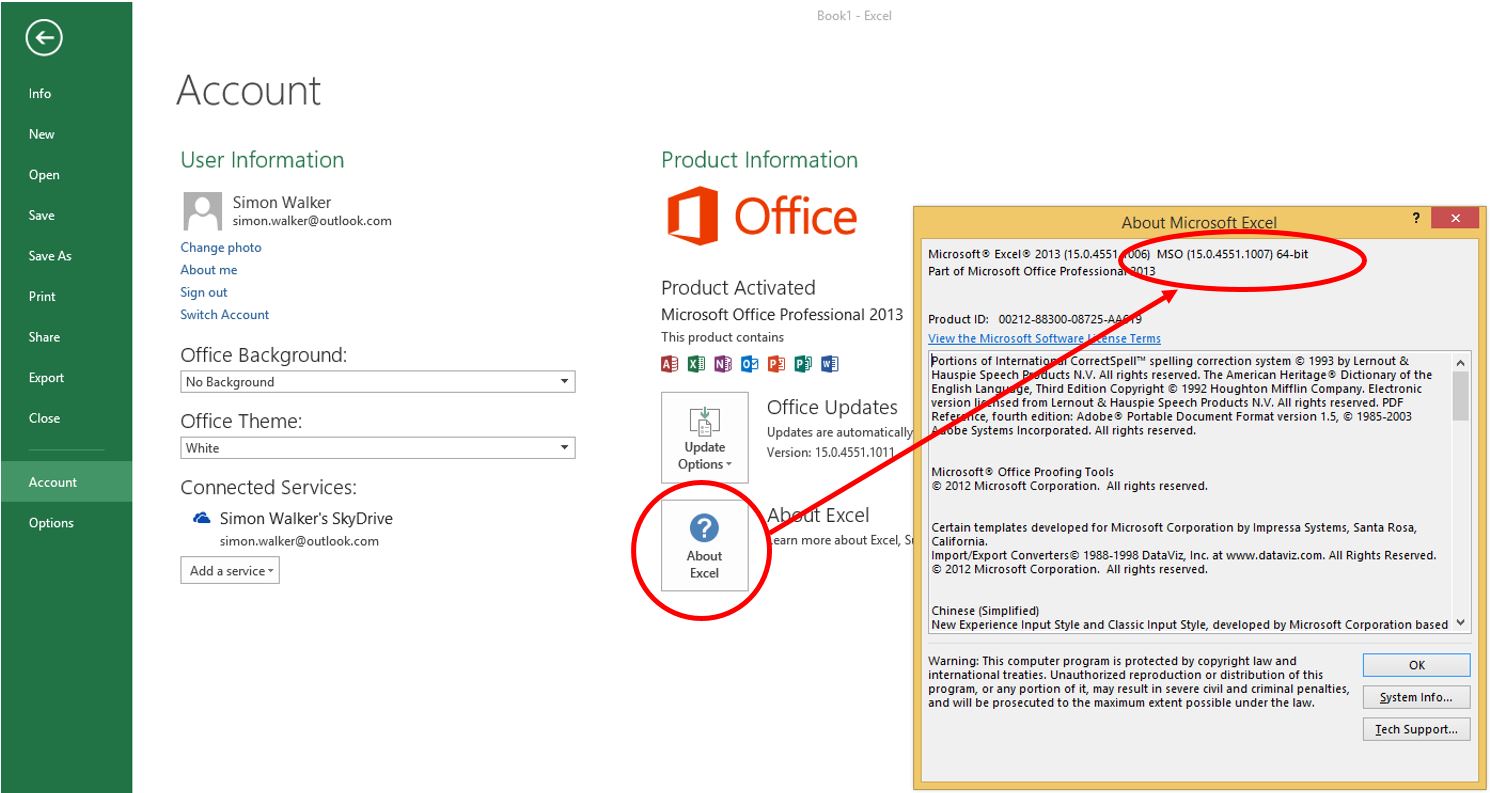
Task: Open the Share backstage tab
Action: [x=66, y=337]
